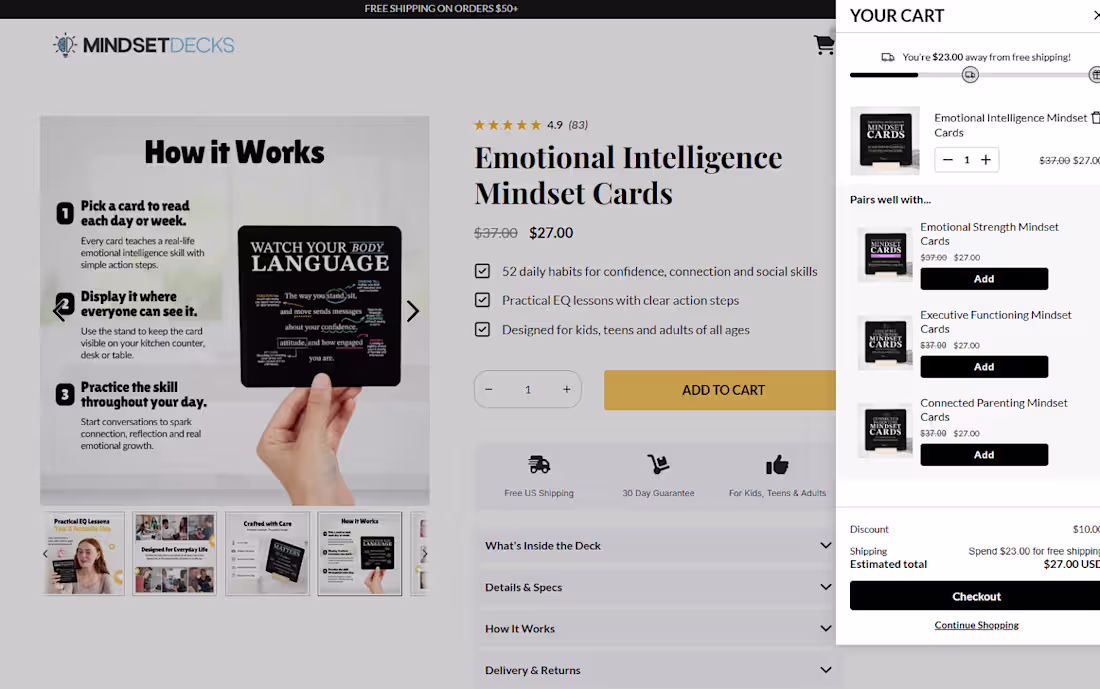Click the truck milestone on shipping progress bar

970,74
